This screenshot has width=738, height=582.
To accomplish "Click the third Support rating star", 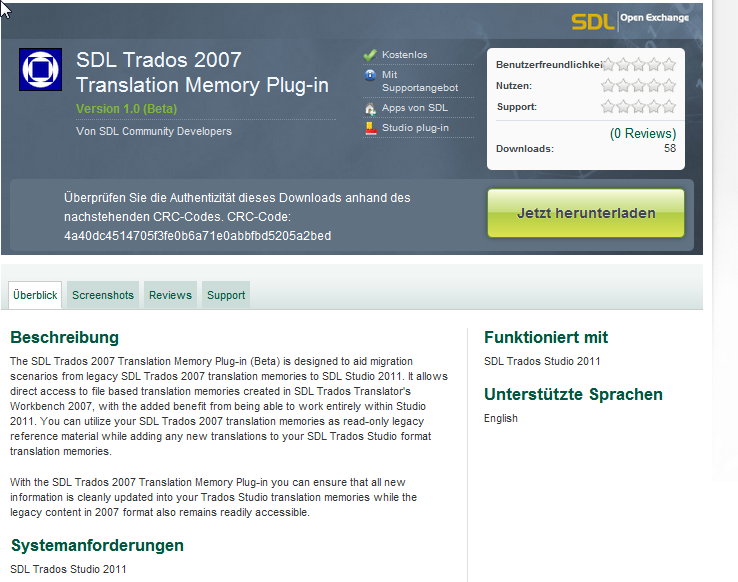I will click(638, 107).
